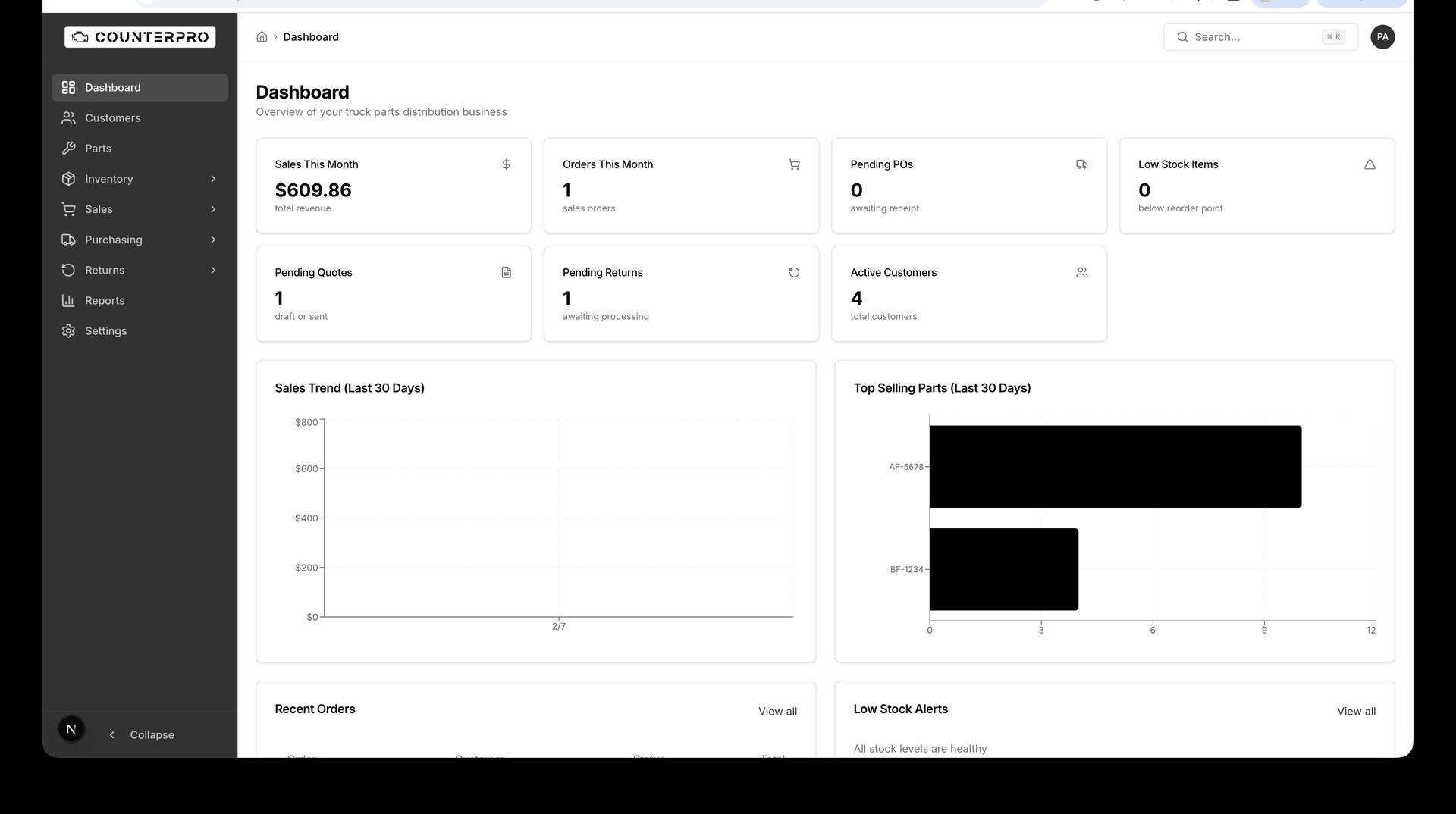Click the truck icon on Pending POs card
The height and width of the screenshot is (814, 1456).
point(1082,164)
